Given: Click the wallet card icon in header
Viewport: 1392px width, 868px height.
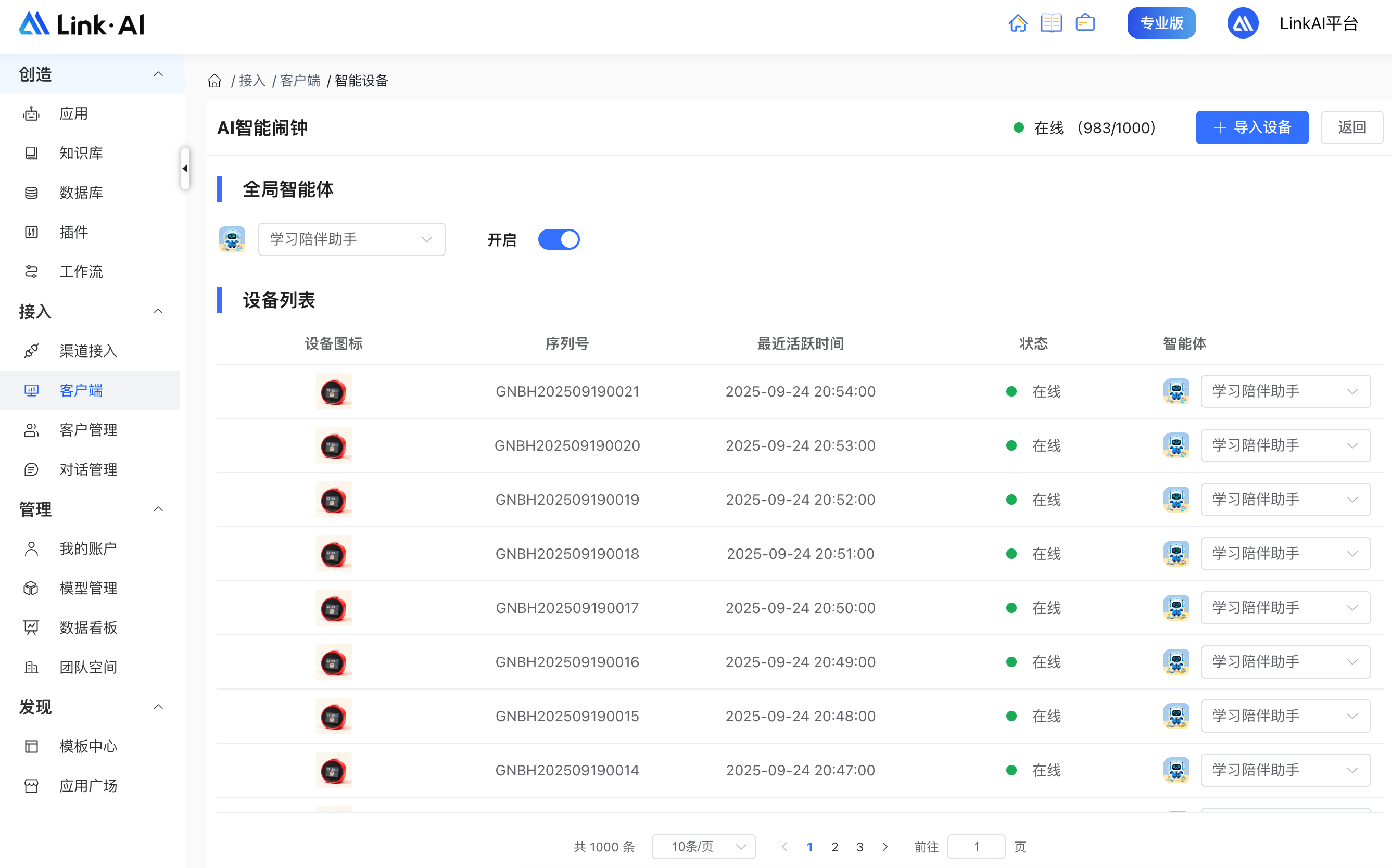Looking at the screenshot, I should (1085, 23).
